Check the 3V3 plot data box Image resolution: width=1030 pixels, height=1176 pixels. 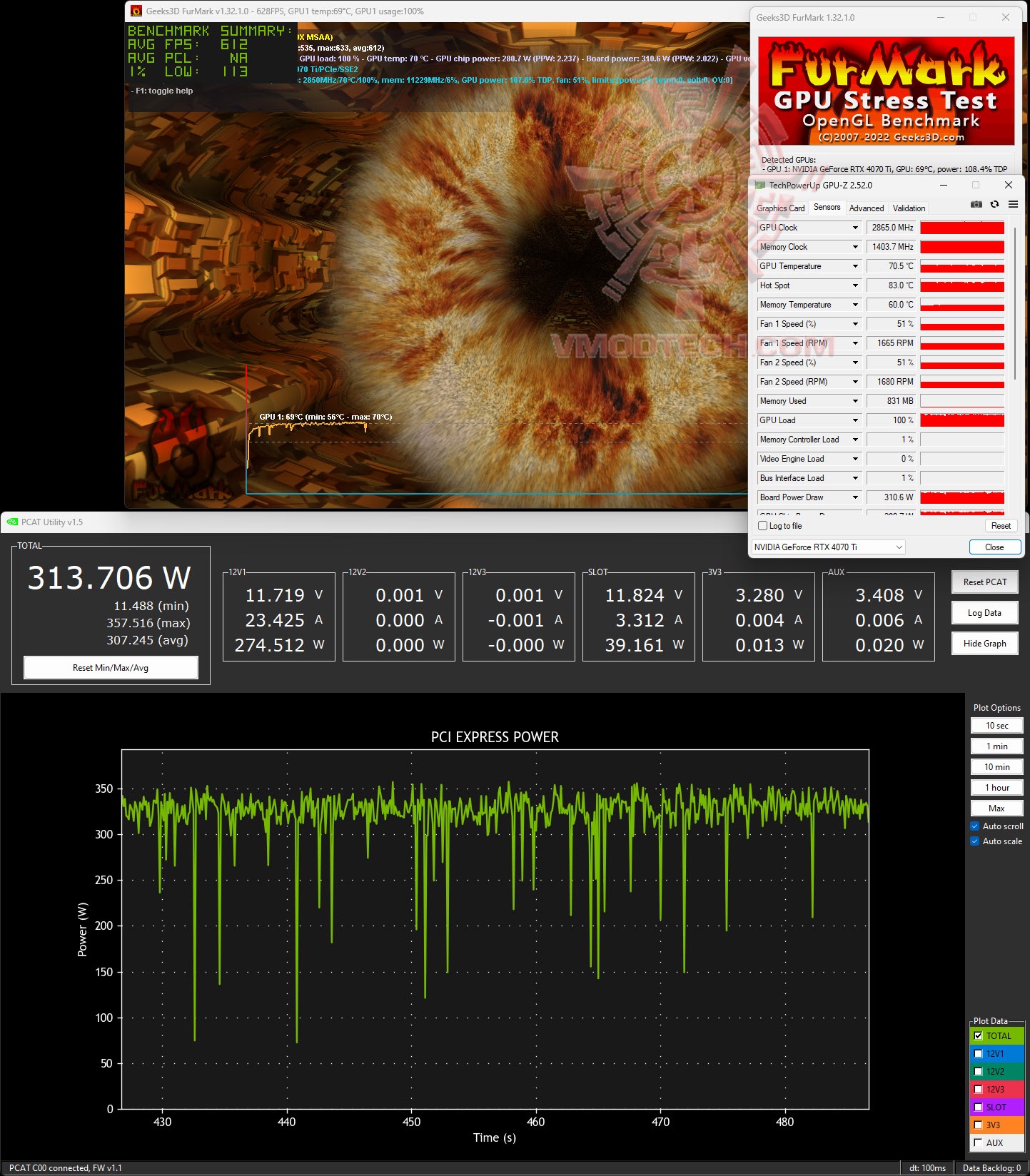[978, 1125]
